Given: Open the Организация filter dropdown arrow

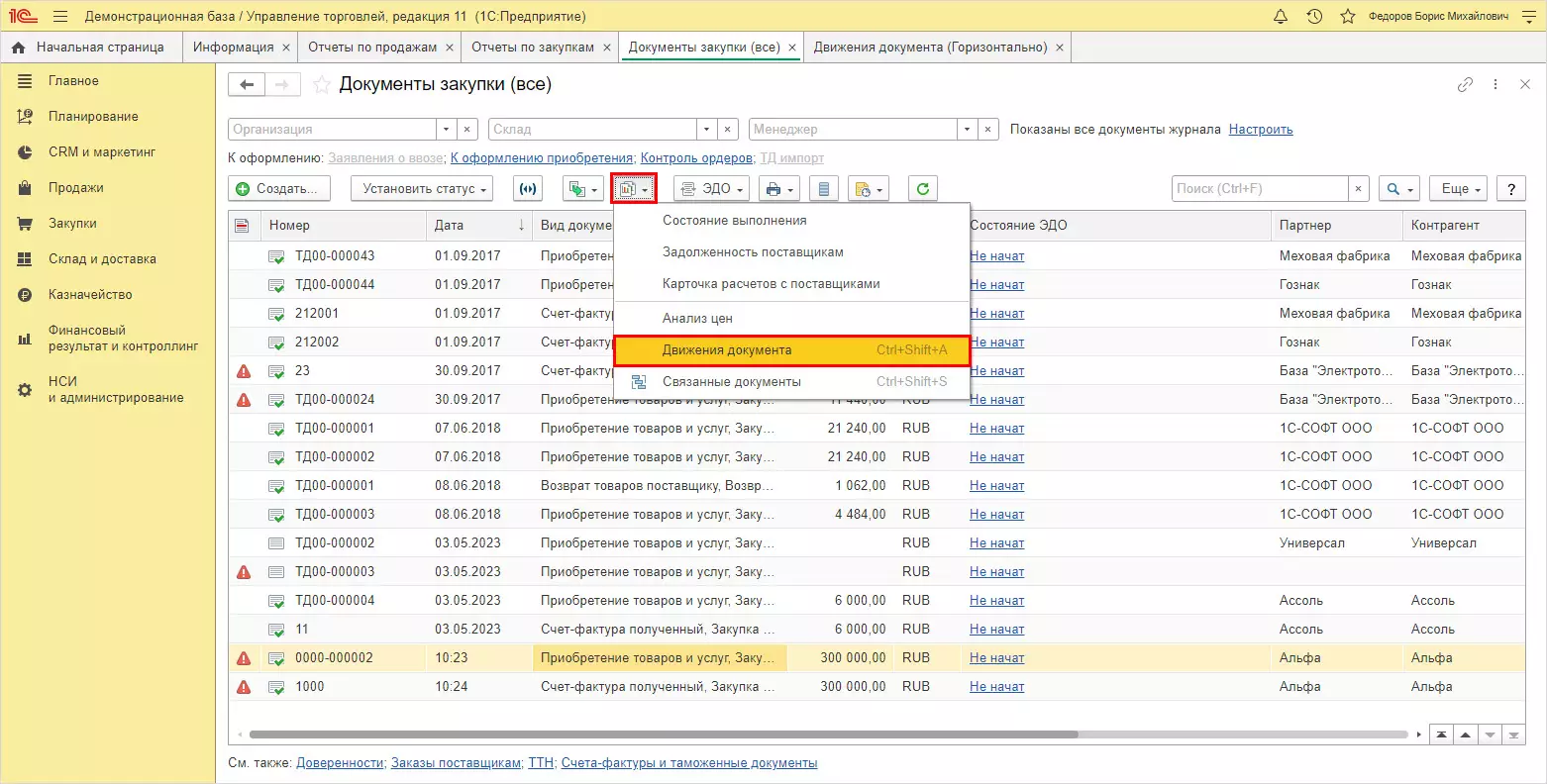Looking at the screenshot, I should pos(447,130).
